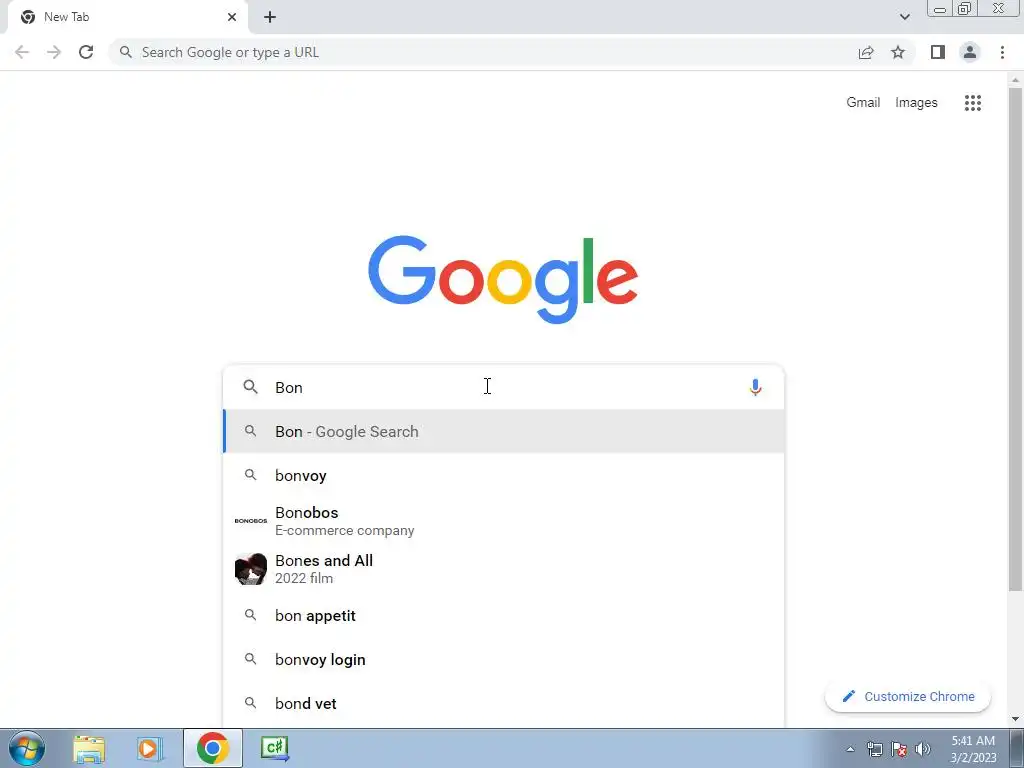Bookmark this tab with the star icon

(898, 52)
